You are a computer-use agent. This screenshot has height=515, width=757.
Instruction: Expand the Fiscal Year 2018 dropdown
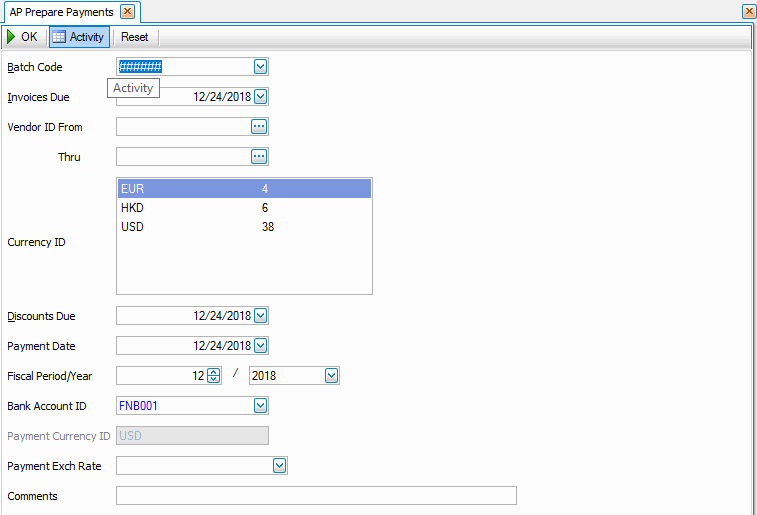(x=331, y=376)
